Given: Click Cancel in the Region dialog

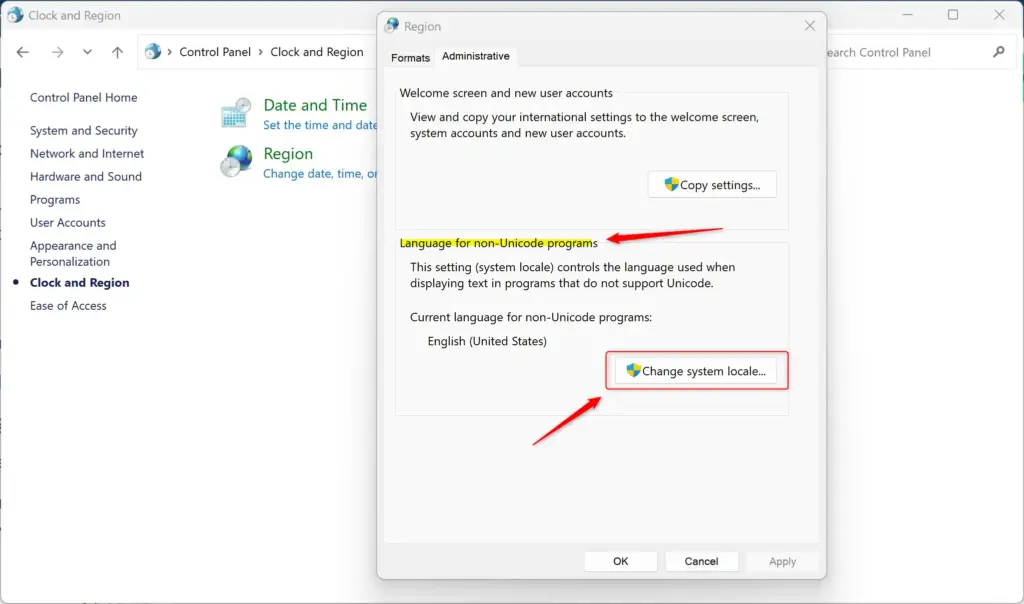Looking at the screenshot, I should (701, 561).
